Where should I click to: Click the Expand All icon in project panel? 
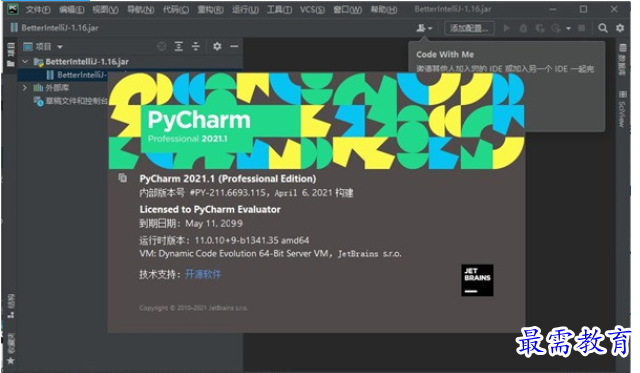179,47
